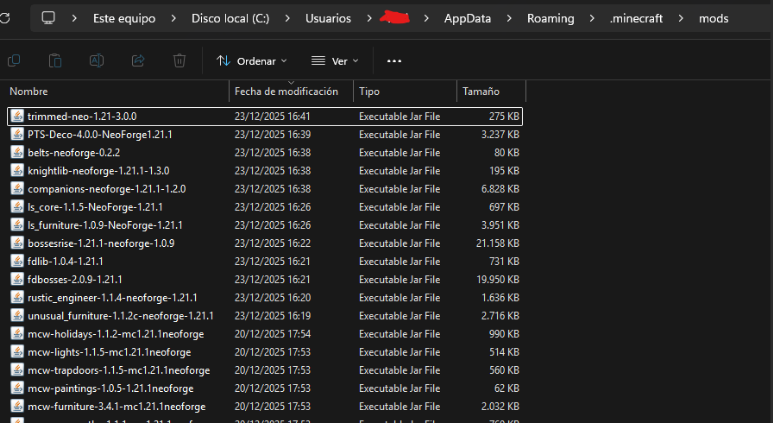This screenshot has height=423, width=773.
Task: Click jar icon of knightlib-neoforge-1.21.1-1.3.0
Action: (x=17, y=171)
